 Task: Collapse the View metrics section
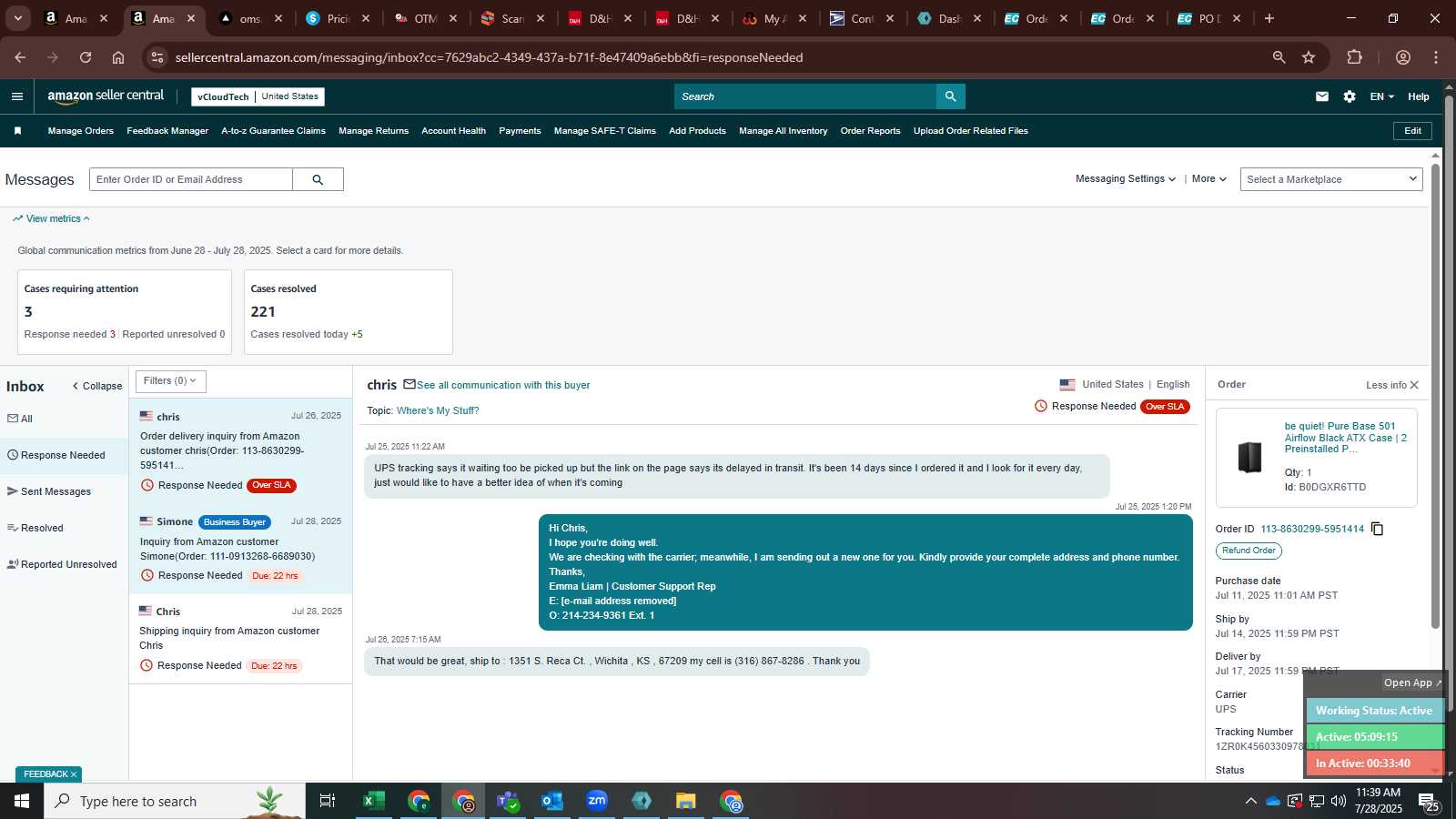pos(51,218)
